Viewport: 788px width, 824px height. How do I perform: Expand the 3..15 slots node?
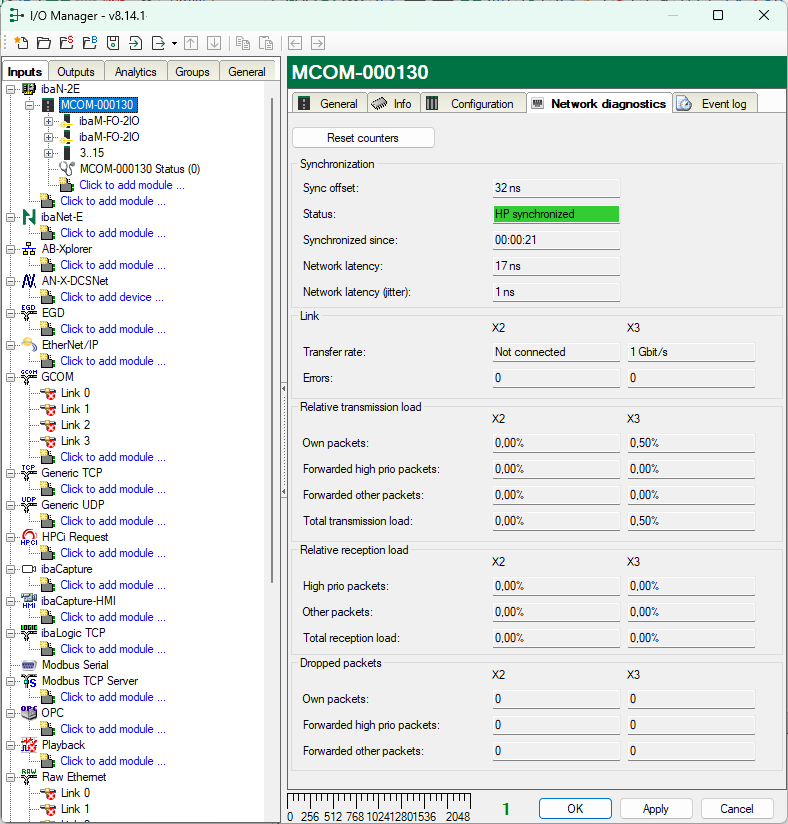[x=48, y=153]
